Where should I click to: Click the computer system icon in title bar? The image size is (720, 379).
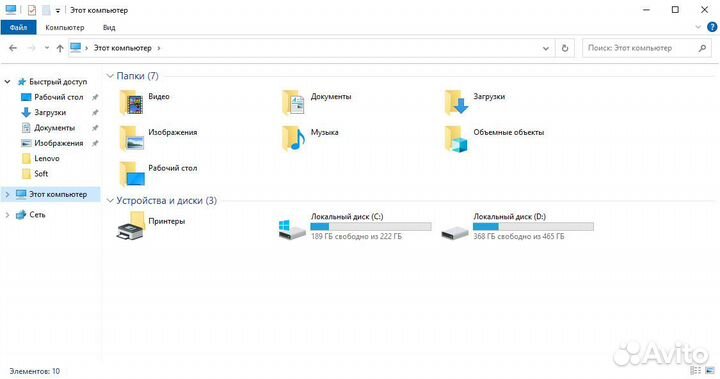pyautogui.click(x=11, y=10)
